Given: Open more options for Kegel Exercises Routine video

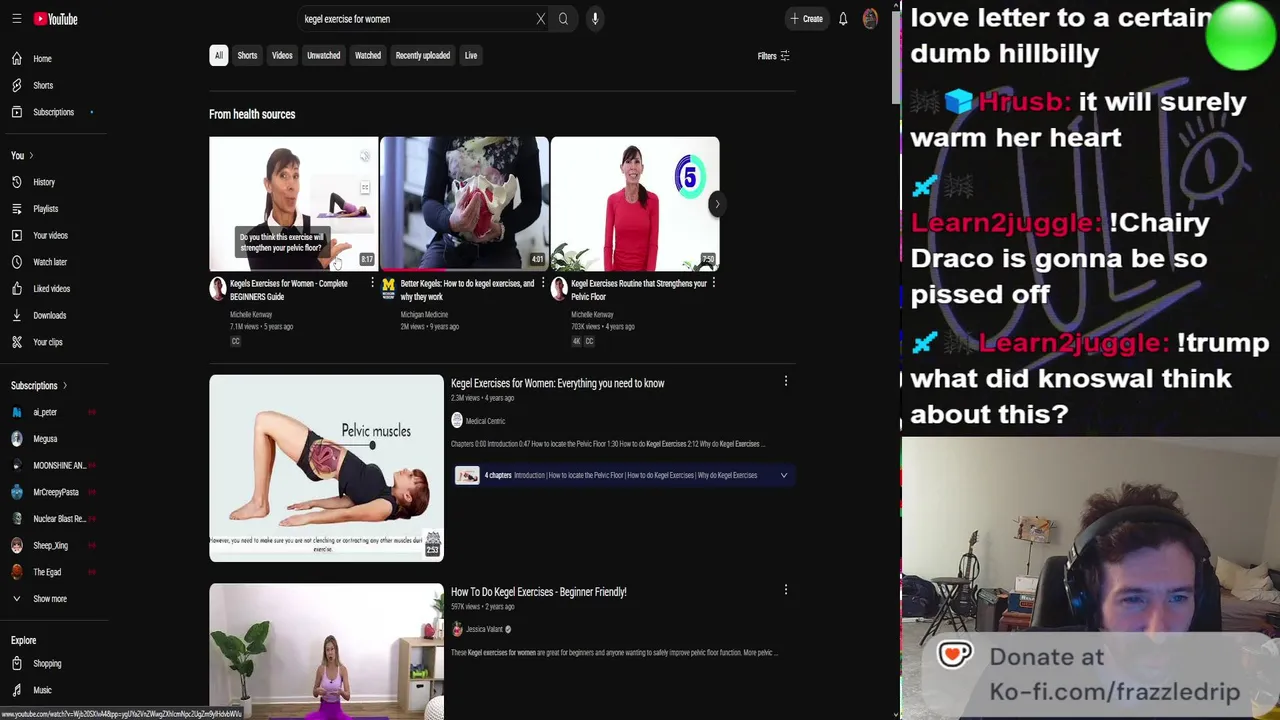Looking at the screenshot, I should tap(713, 284).
